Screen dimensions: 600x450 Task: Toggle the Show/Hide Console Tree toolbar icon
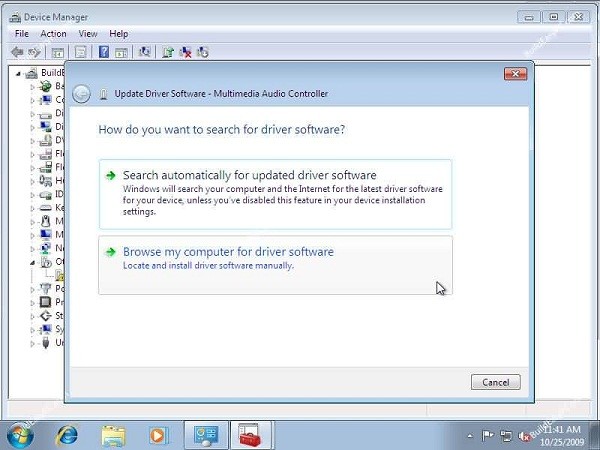click(x=58, y=52)
